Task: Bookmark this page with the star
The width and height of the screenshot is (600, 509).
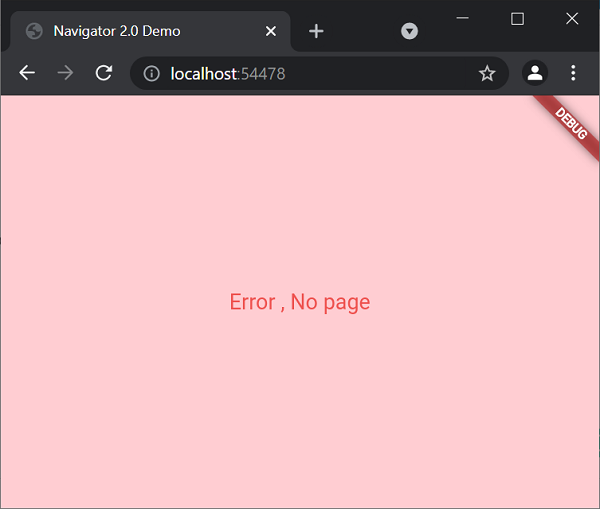Action: (x=487, y=73)
